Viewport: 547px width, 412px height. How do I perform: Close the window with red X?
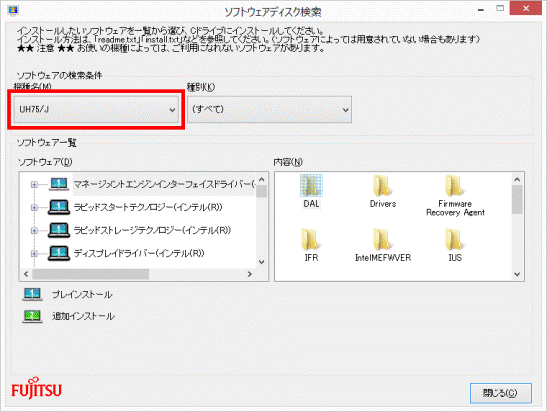526,8
